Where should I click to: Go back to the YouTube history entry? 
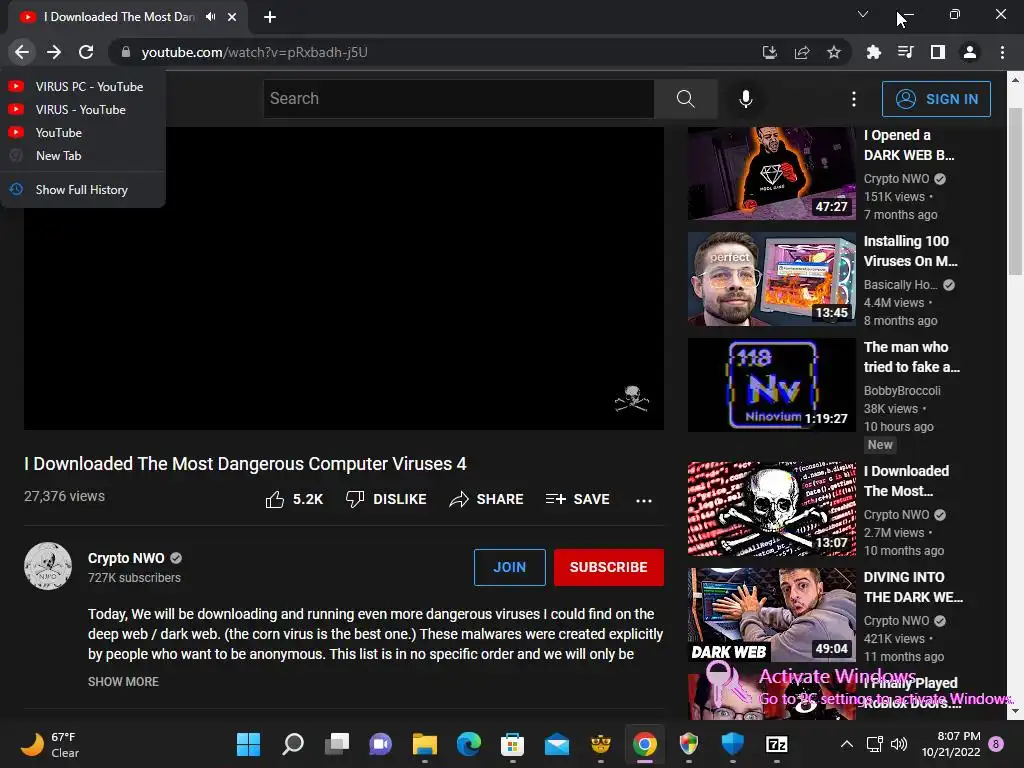pos(82,133)
